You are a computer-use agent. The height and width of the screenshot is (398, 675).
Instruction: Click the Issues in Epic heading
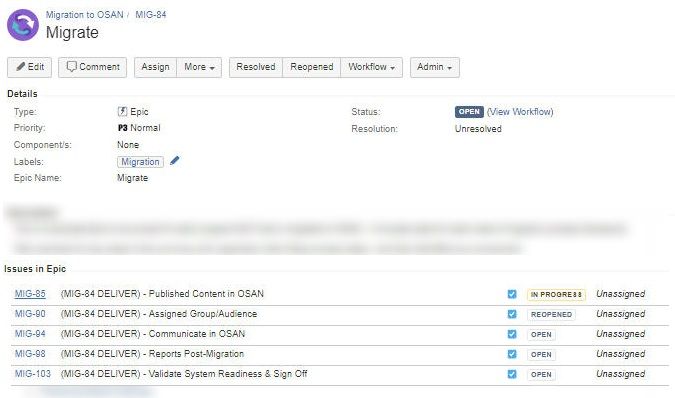point(35,269)
